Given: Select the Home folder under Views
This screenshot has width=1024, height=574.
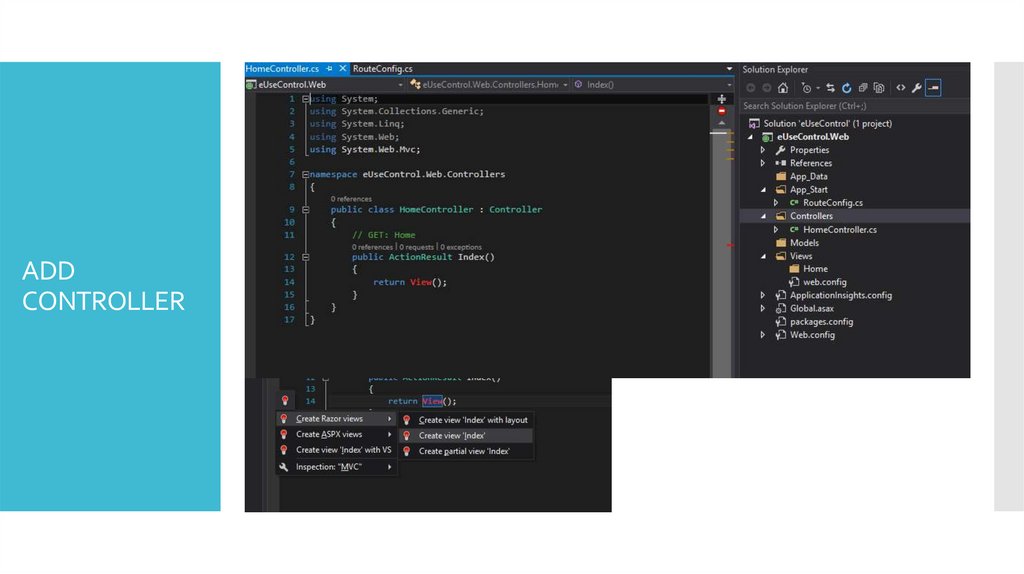Looking at the screenshot, I should [x=815, y=269].
